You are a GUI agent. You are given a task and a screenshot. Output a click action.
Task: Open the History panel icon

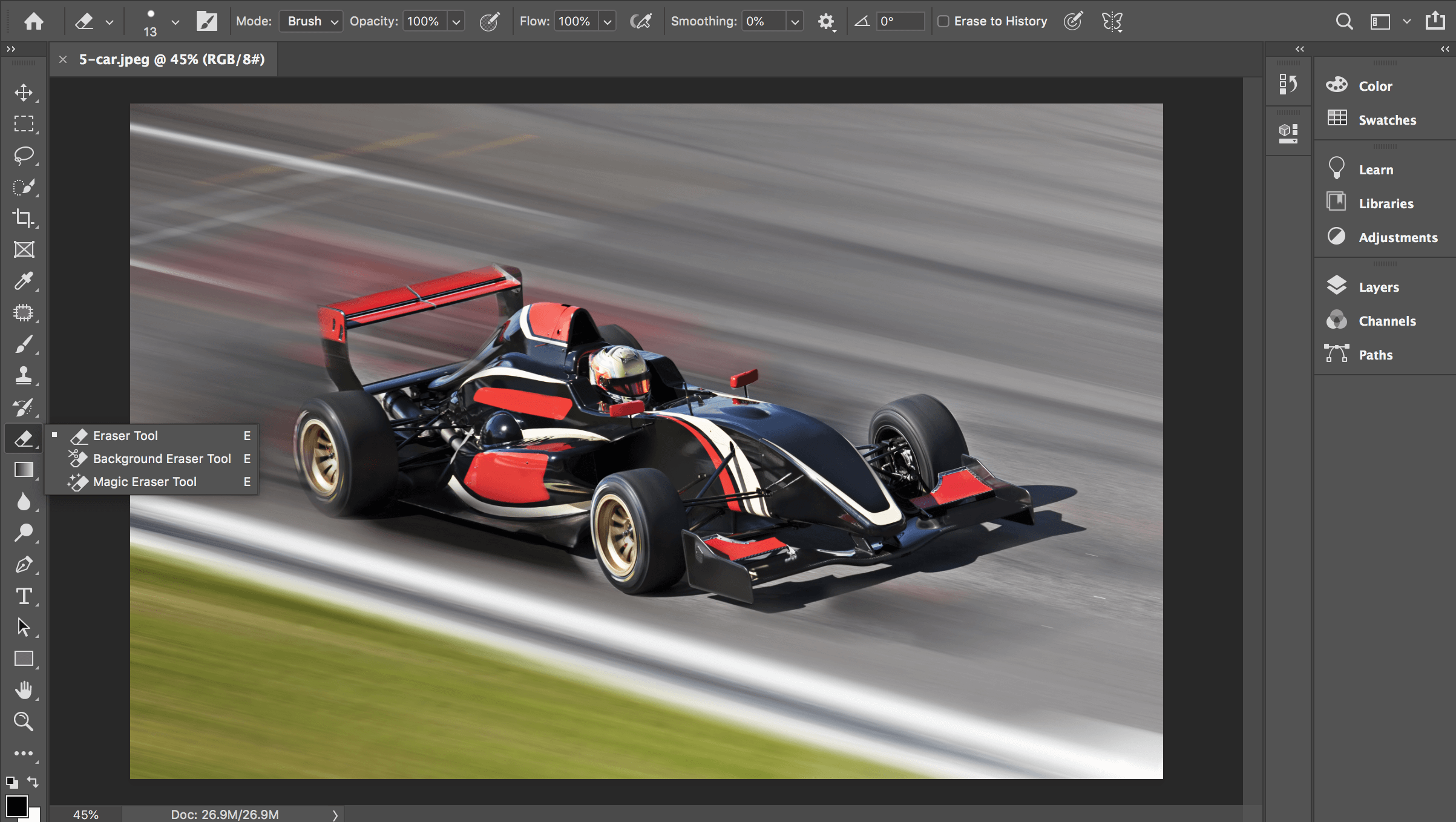[1288, 84]
